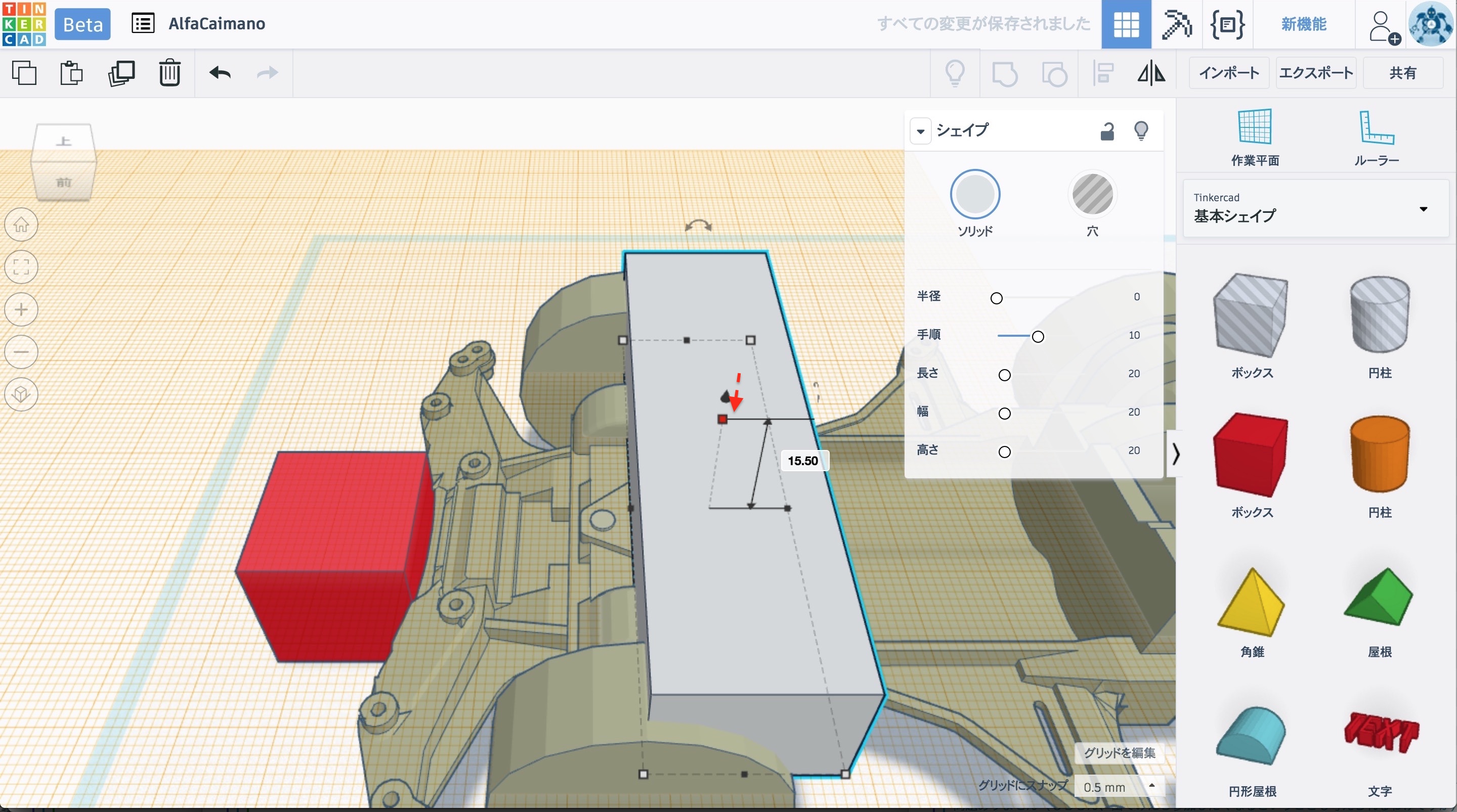Screen dimensions: 1457x812
Task: Click the trash can delete icon
Action: 169,73
